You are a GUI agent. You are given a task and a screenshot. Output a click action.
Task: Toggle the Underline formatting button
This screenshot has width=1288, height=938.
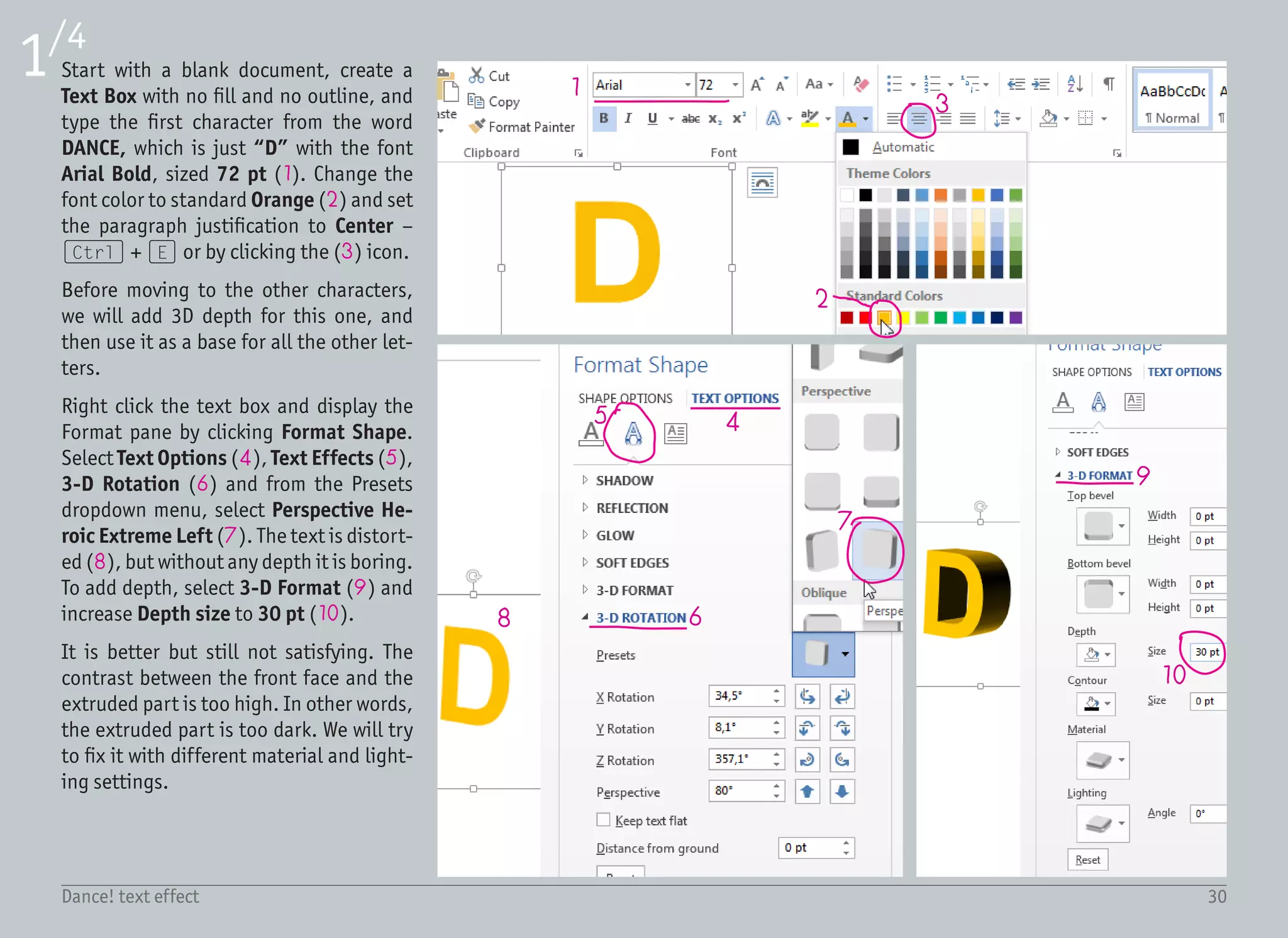point(652,118)
